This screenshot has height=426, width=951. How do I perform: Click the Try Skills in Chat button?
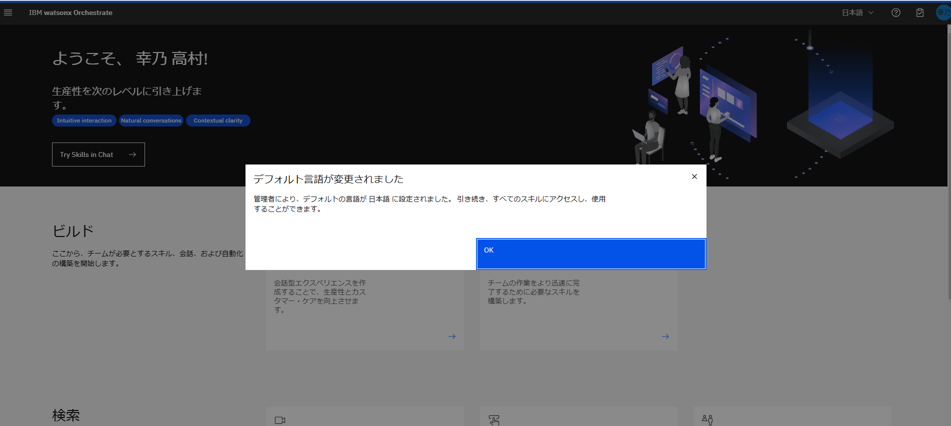(98, 155)
